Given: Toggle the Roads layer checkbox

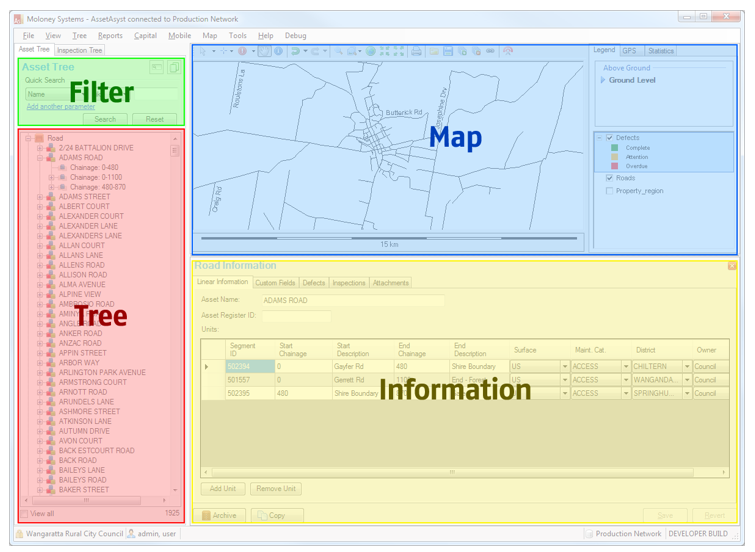Looking at the screenshot, I should pos(610,178).
